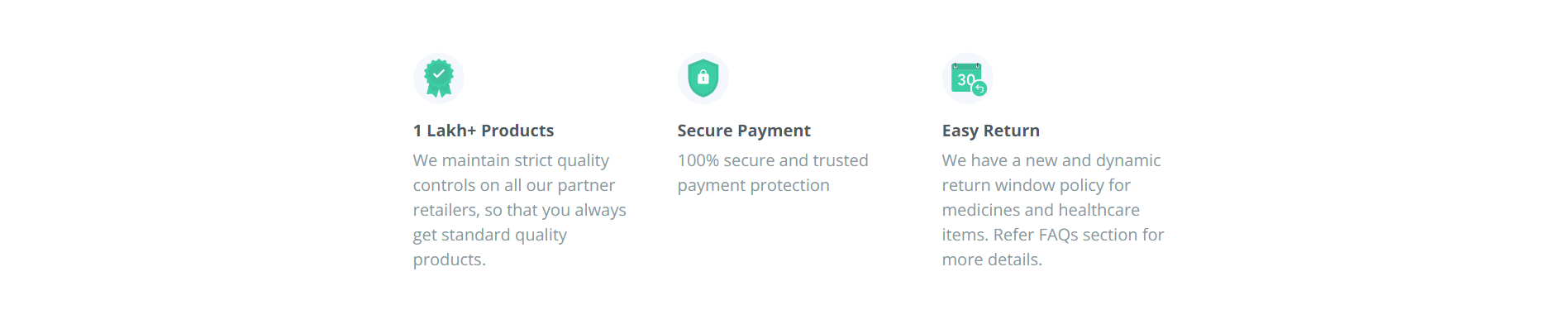Click 'We have a new and dynamic' text
Viewport: 1568px width, 319px height.
[x=1051, y=160]
